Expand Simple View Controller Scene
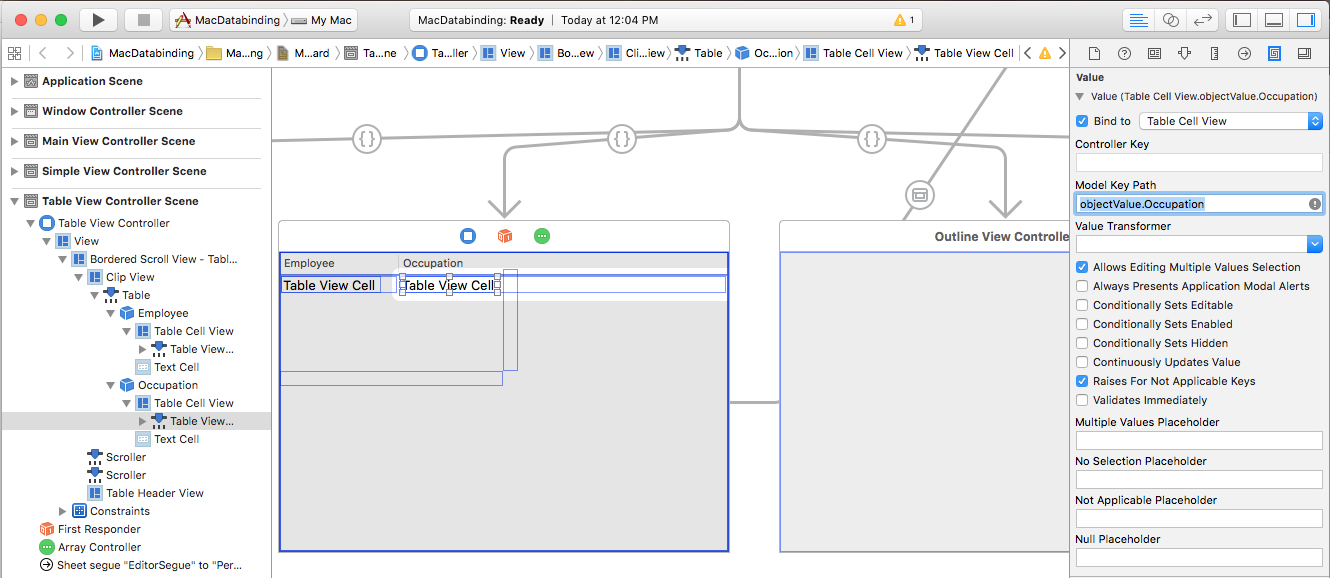Screen dimensions: 1330x578 (x=14, y=171)
